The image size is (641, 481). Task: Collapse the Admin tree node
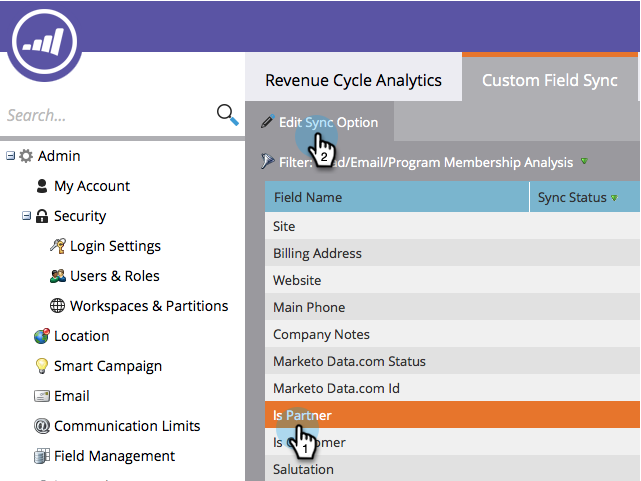(x=10, y=156)
